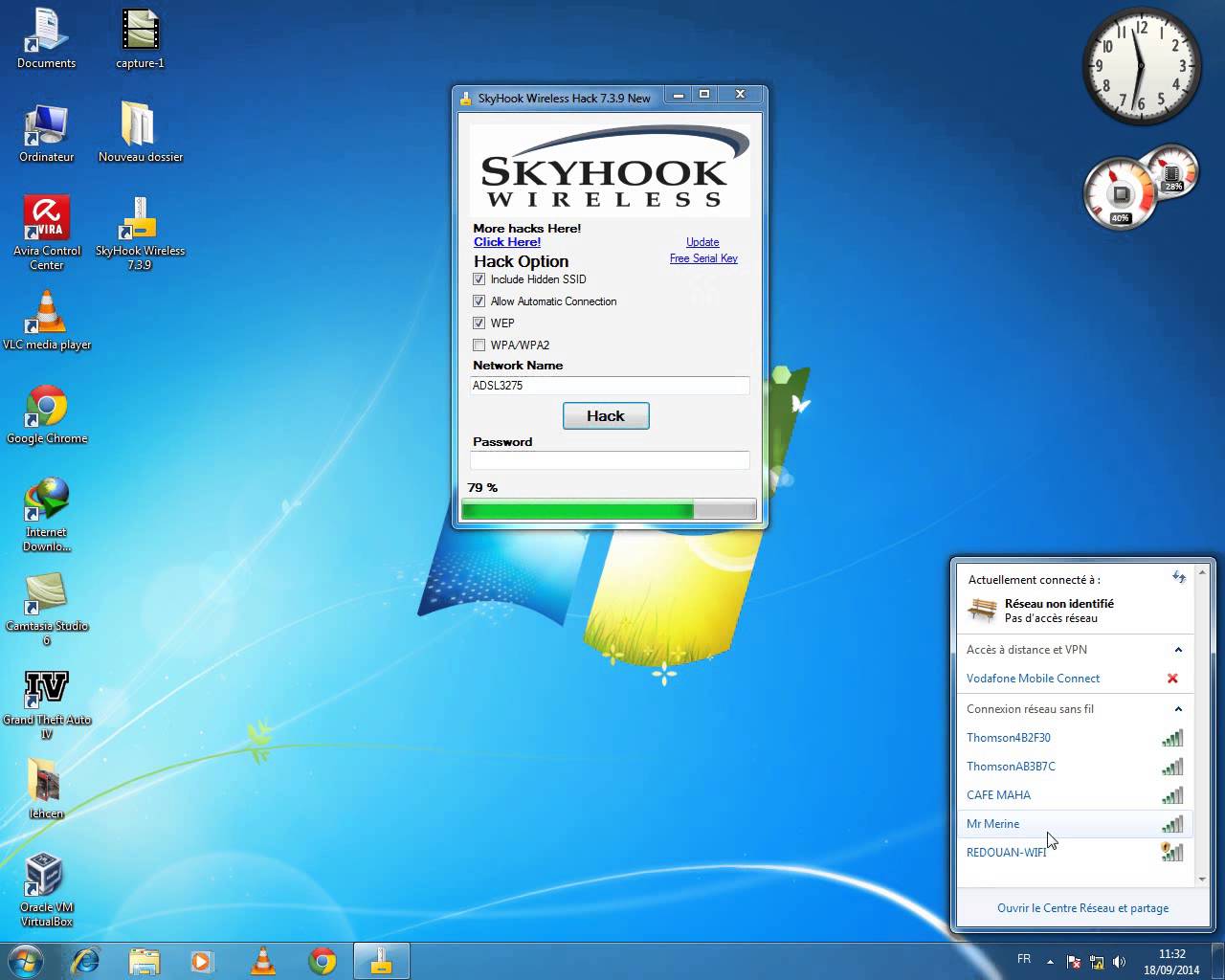Image resolution: width=1225 pixels, height=980 pixels.
Task: Click the Network Name input field
Action: pyautogui.click(x=610, y=386)
